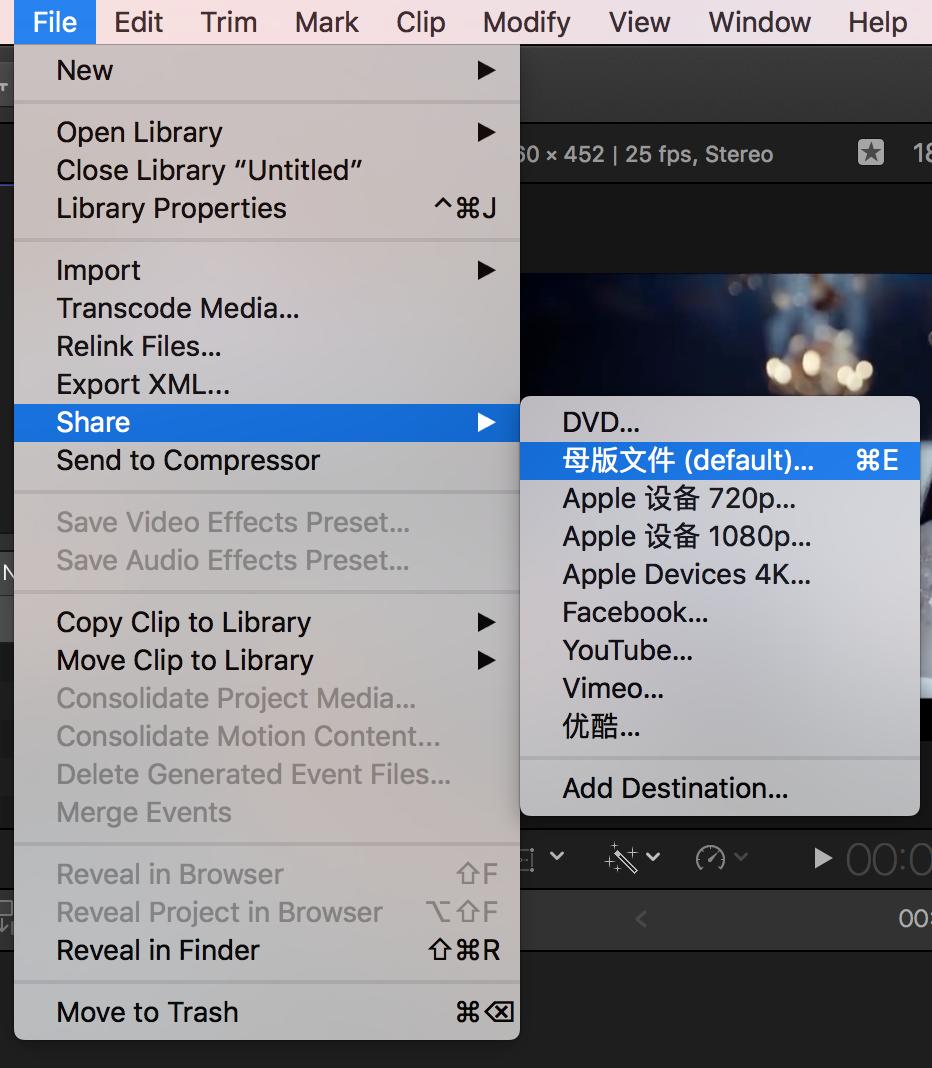Share to YouTube...
This screenshot has height=1068, width=932.
(x=719, y=650)
